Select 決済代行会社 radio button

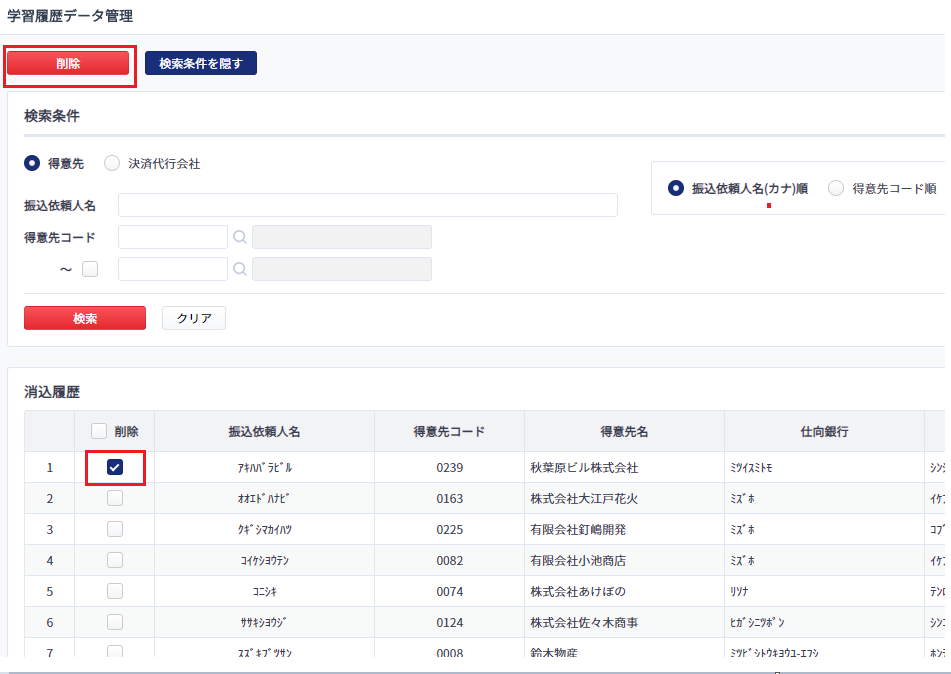pyautogui.click(x=112, y=163)
